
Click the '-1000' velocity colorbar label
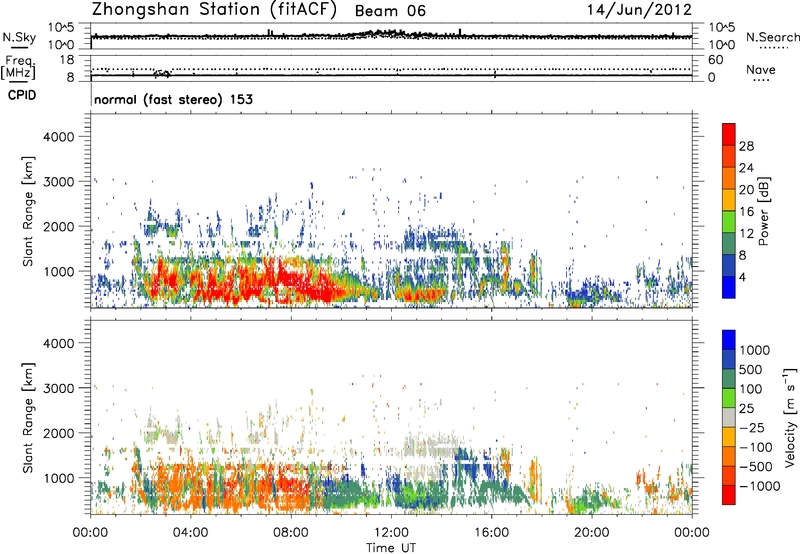(759, 486)
